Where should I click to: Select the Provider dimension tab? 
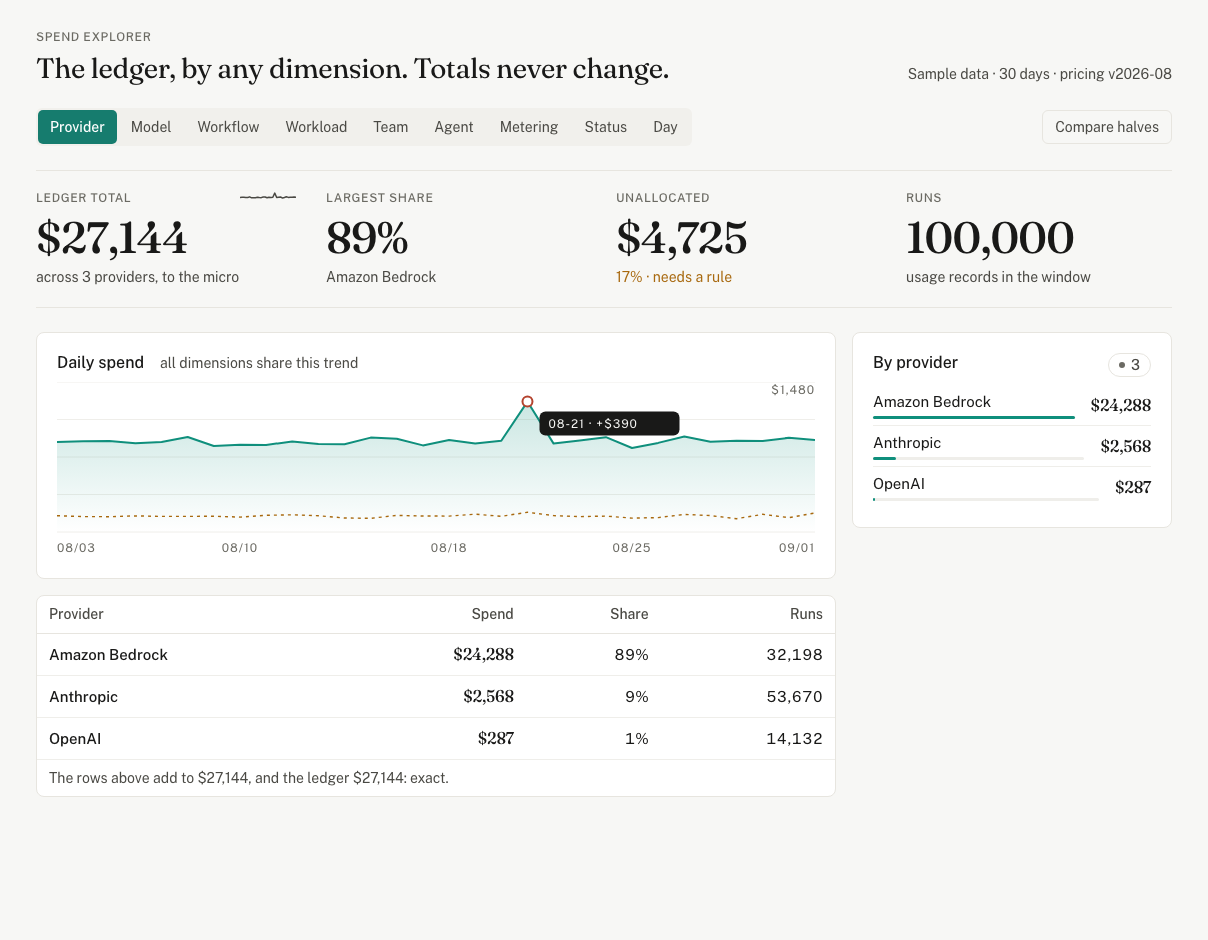(77, 127)
